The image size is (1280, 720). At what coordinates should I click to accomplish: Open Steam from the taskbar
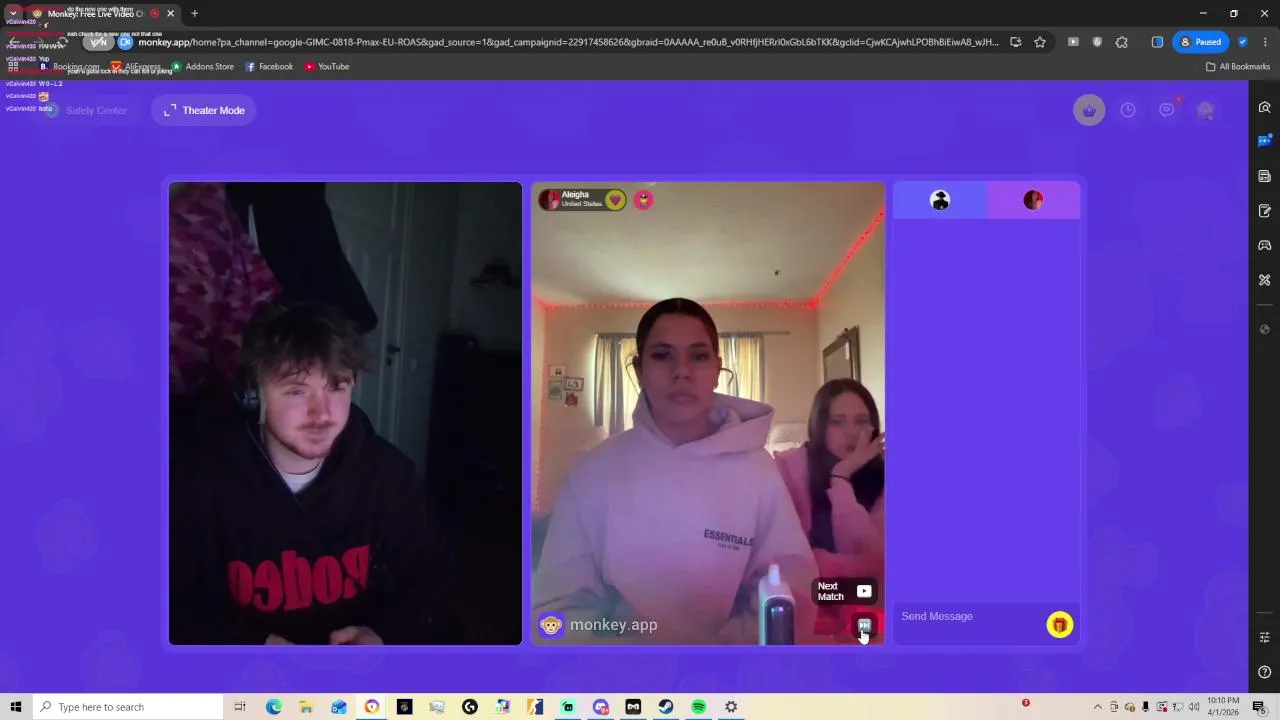point(666,707)
